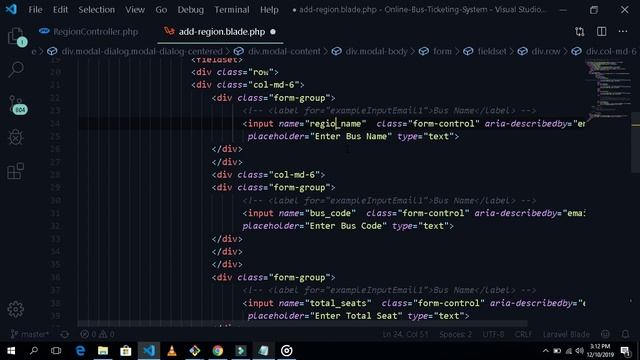Click Ln 24, Col 51 cursor position
The width and height of the screenshot is (640, 360).
coord(405,334)
